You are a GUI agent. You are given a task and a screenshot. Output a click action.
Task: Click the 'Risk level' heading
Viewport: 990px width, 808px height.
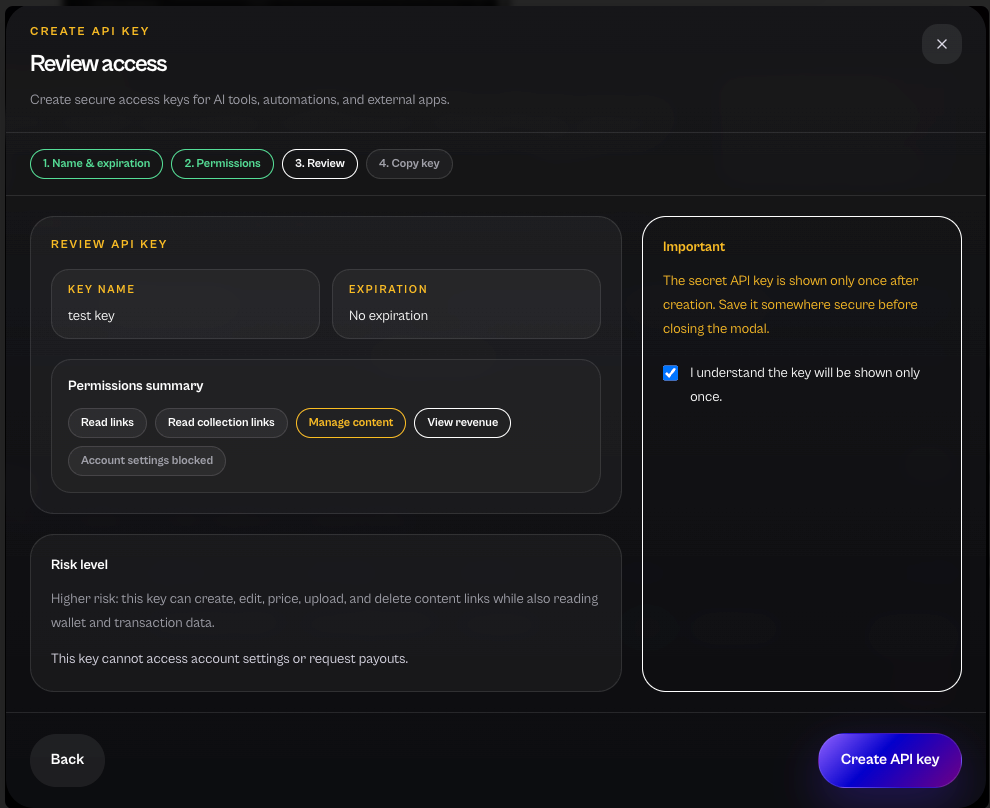coord(80,564)
